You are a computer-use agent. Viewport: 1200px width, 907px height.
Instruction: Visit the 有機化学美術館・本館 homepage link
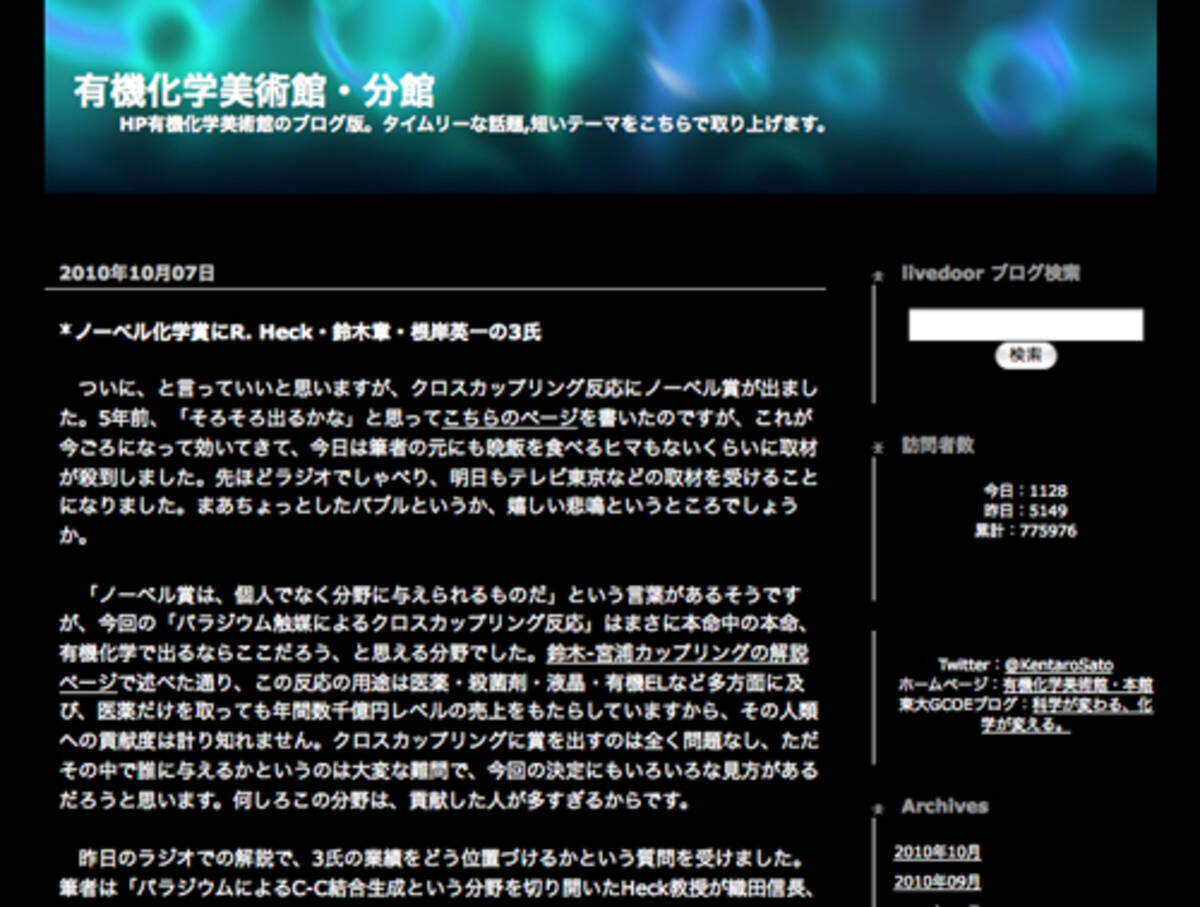pyautogui.click(x=1077, y=685)
